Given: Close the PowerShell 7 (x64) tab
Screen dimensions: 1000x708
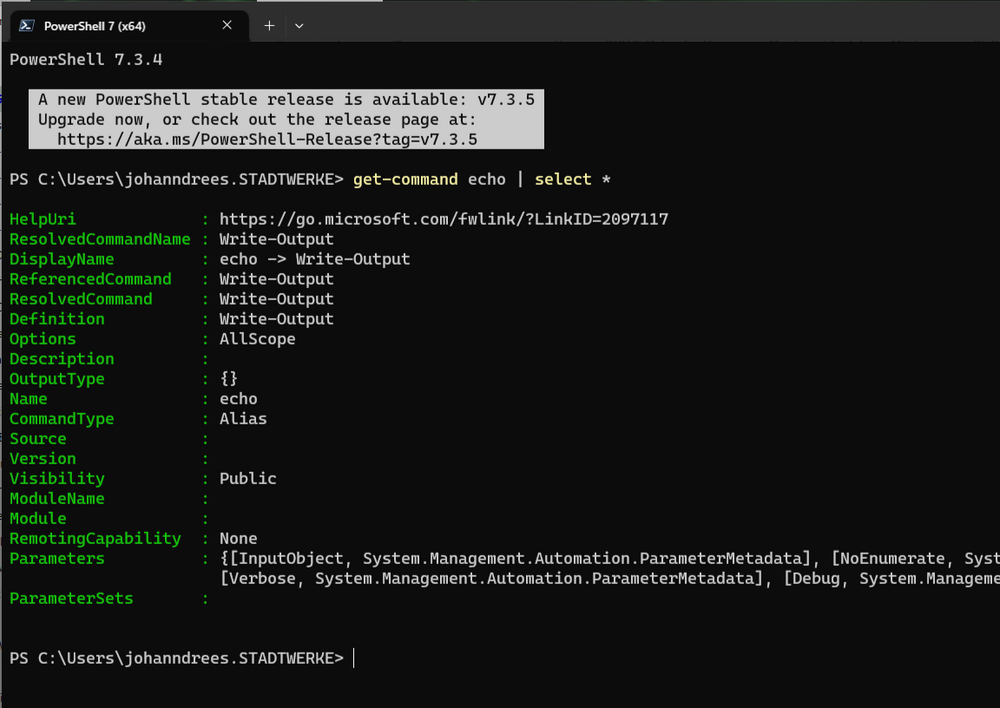Looking at the screenshot, I should click(x=232, y=26).
